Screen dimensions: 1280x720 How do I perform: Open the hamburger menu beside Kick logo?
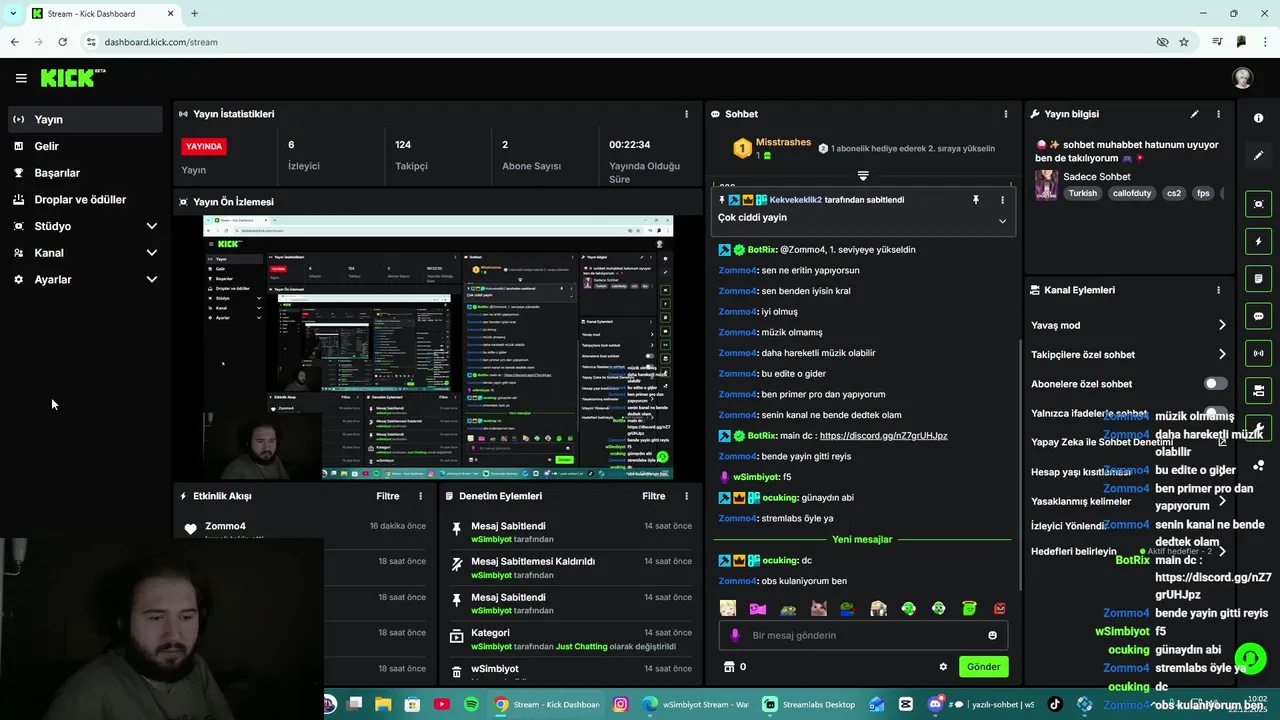click(21, 78)
